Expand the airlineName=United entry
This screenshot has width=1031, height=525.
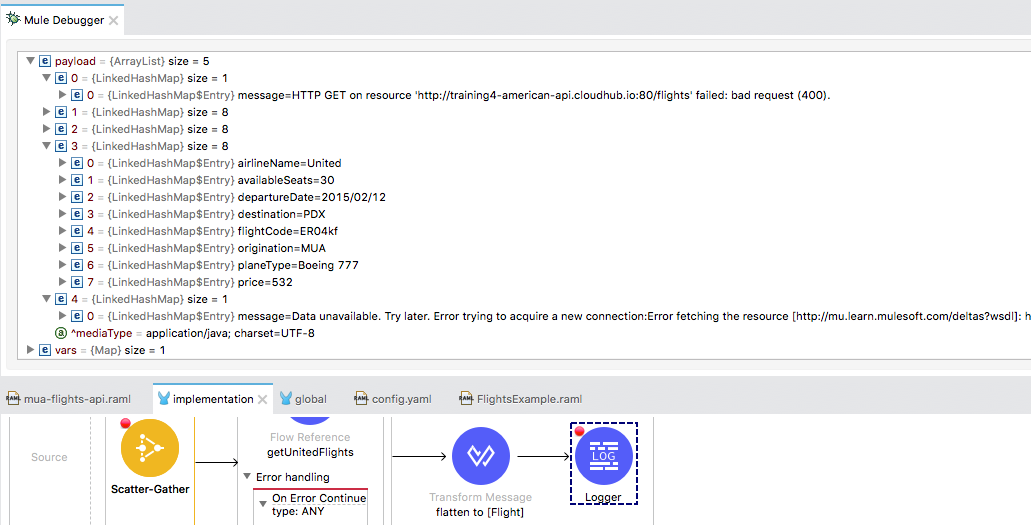[x=63, y=162]
